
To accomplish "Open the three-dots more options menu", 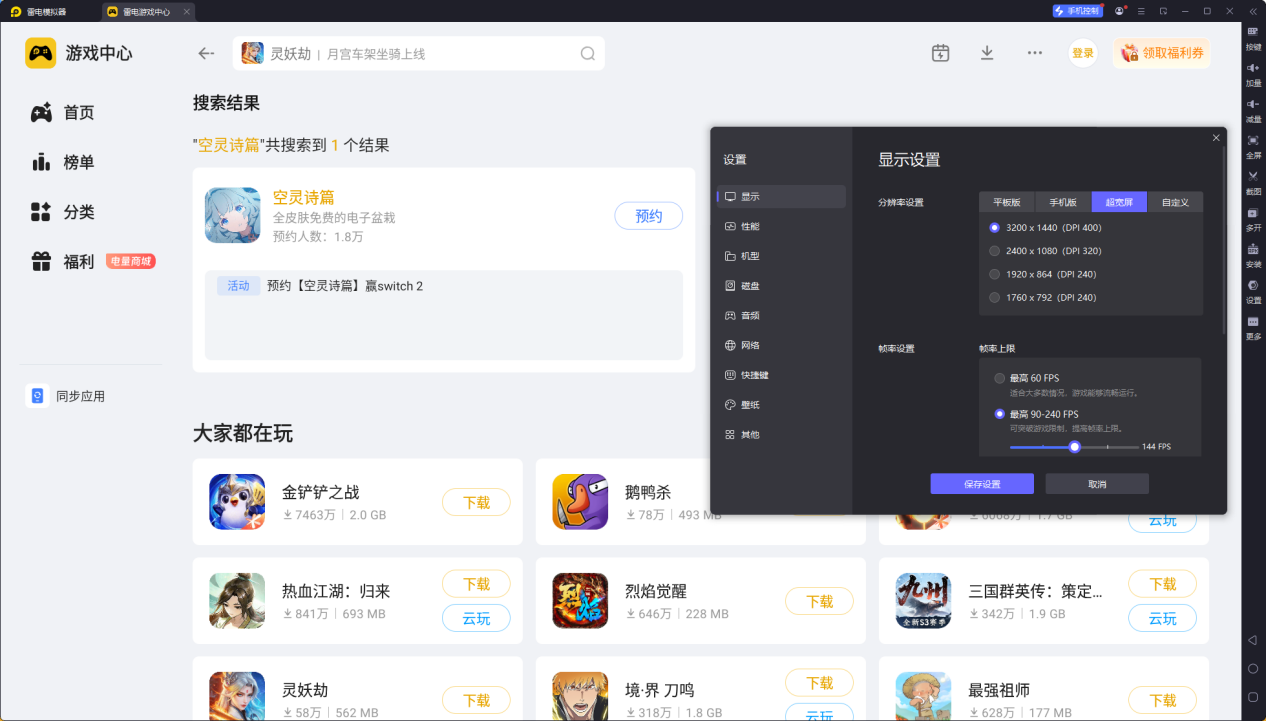I will tap(1035, 53).
